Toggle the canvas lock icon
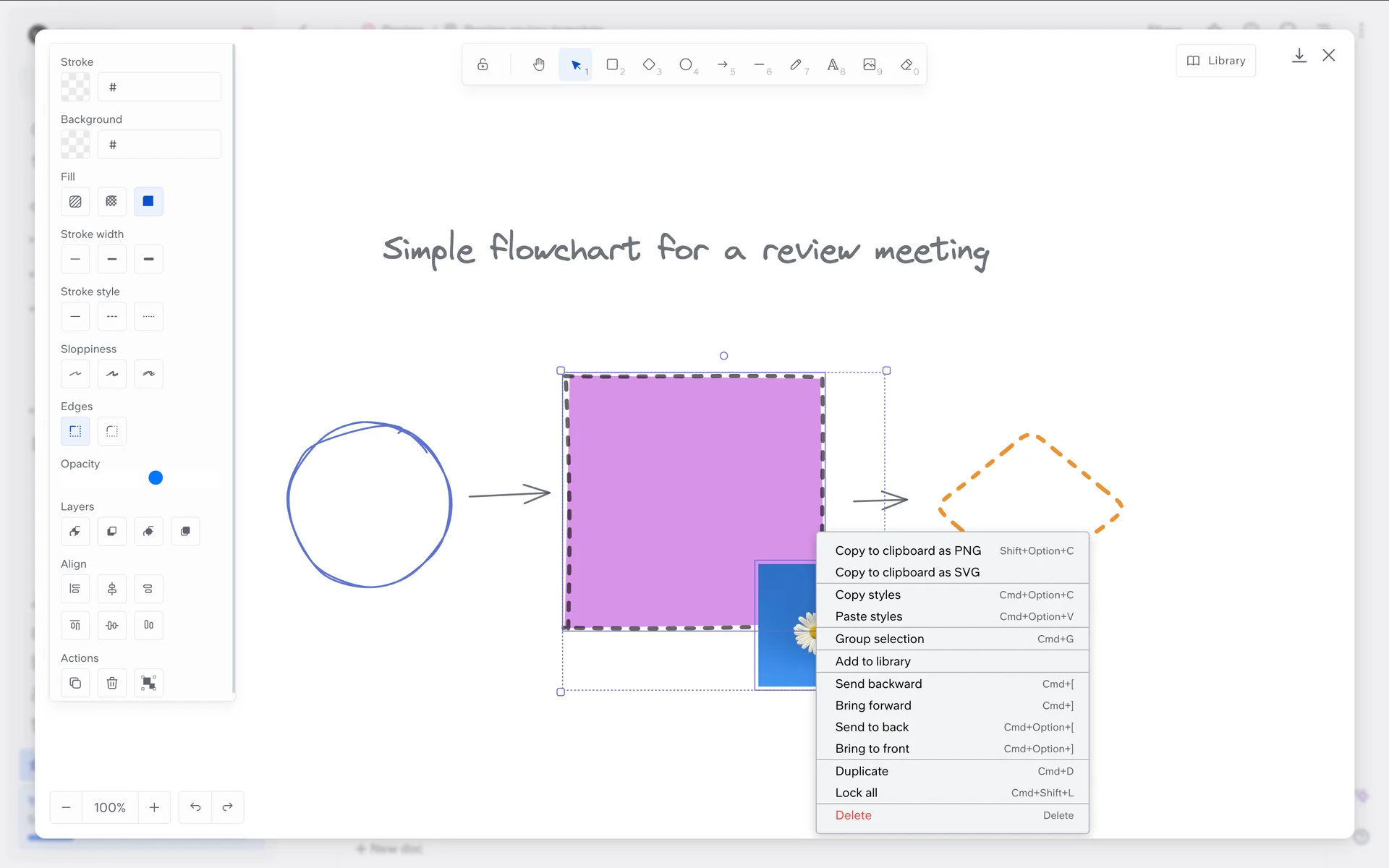The width and height of the screenshot is (1389, 868). (x=483, y=64)
